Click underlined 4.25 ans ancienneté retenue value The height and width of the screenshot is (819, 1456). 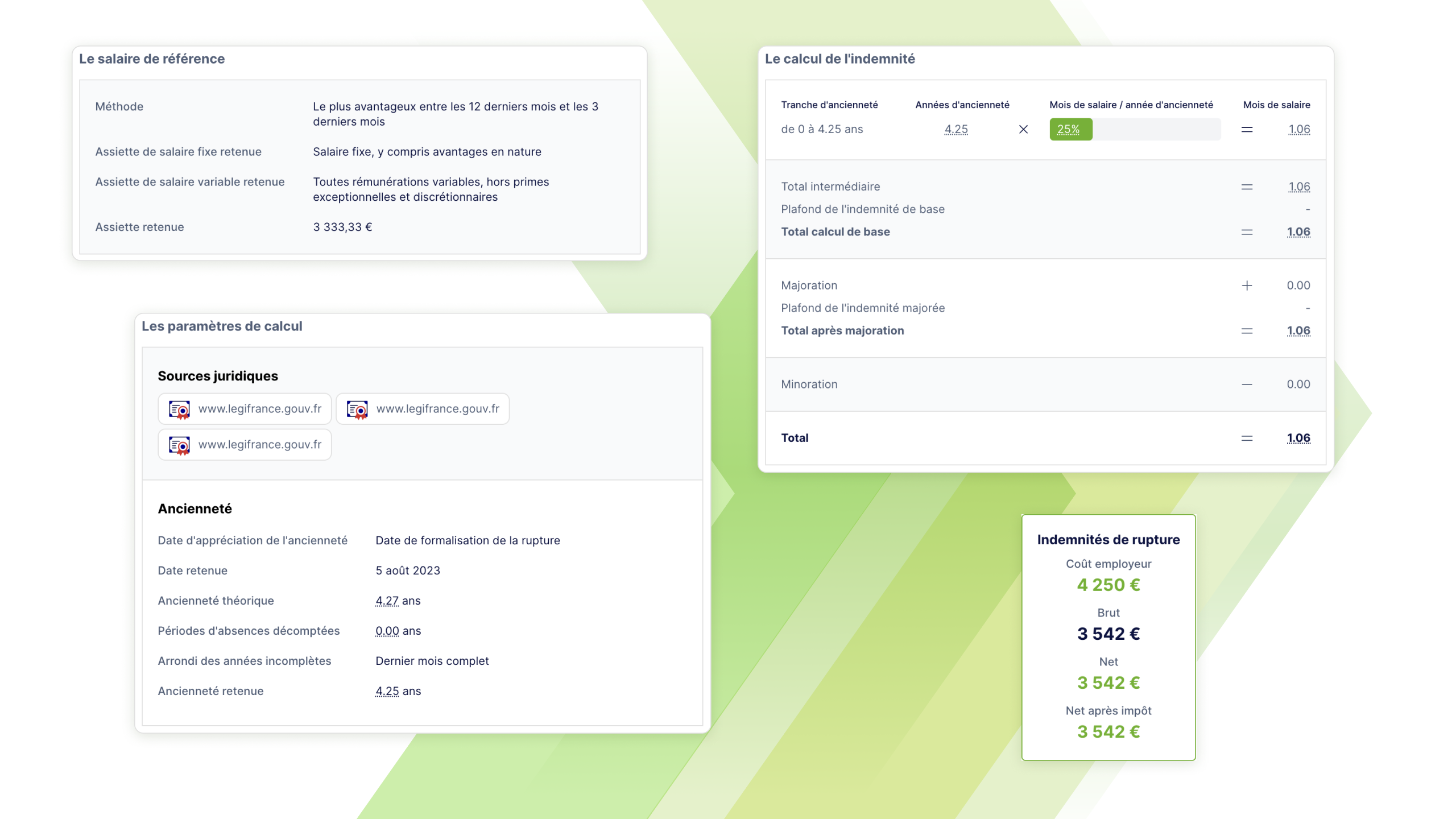[387, 692]
